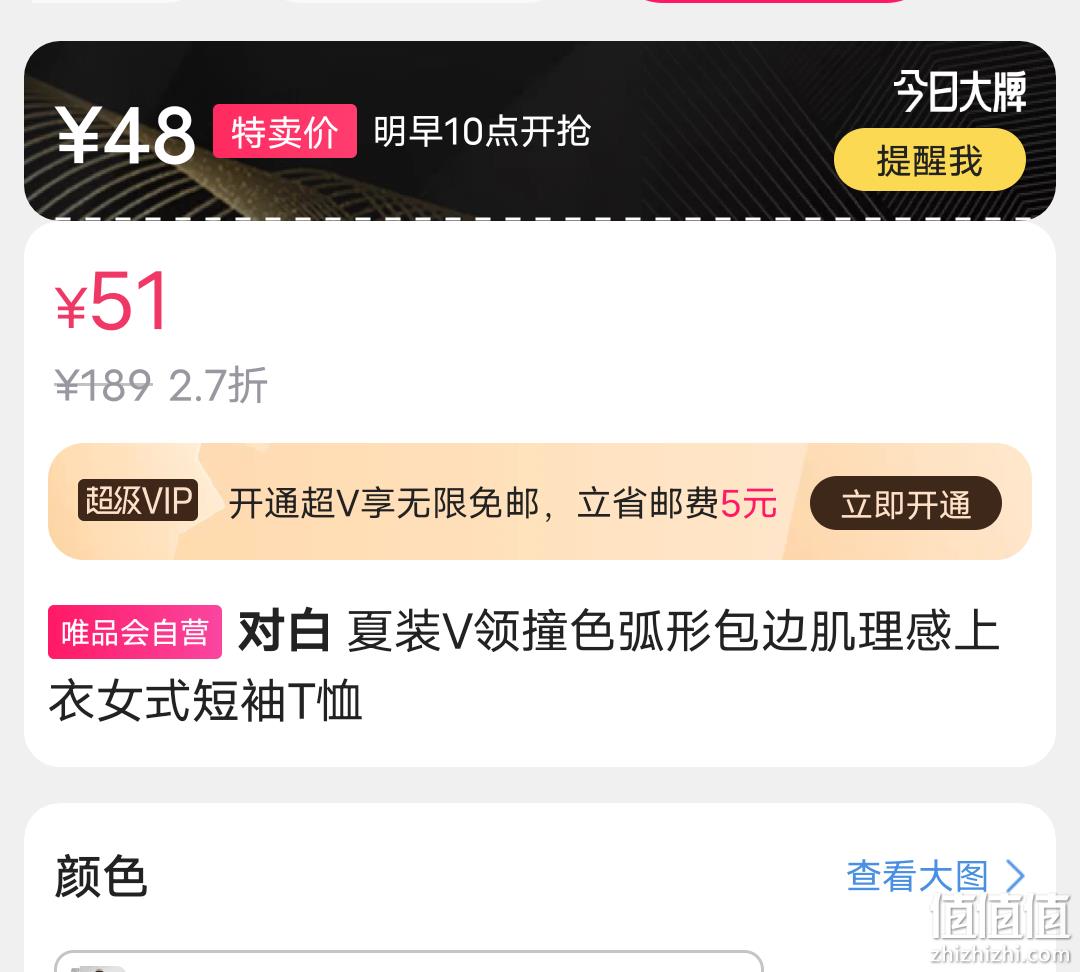Tap the 5元 savings amount
Image resolution: width=1080 pixels, height=972 pixels.
748,503
